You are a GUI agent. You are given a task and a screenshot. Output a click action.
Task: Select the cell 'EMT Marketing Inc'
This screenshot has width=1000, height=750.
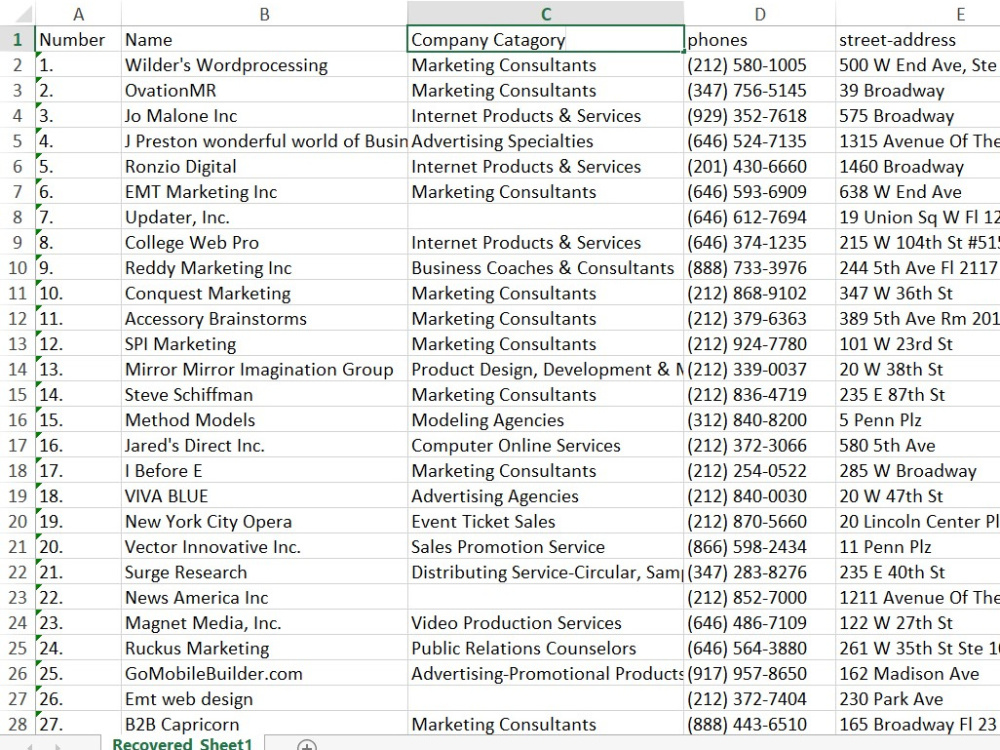point(264,191)
